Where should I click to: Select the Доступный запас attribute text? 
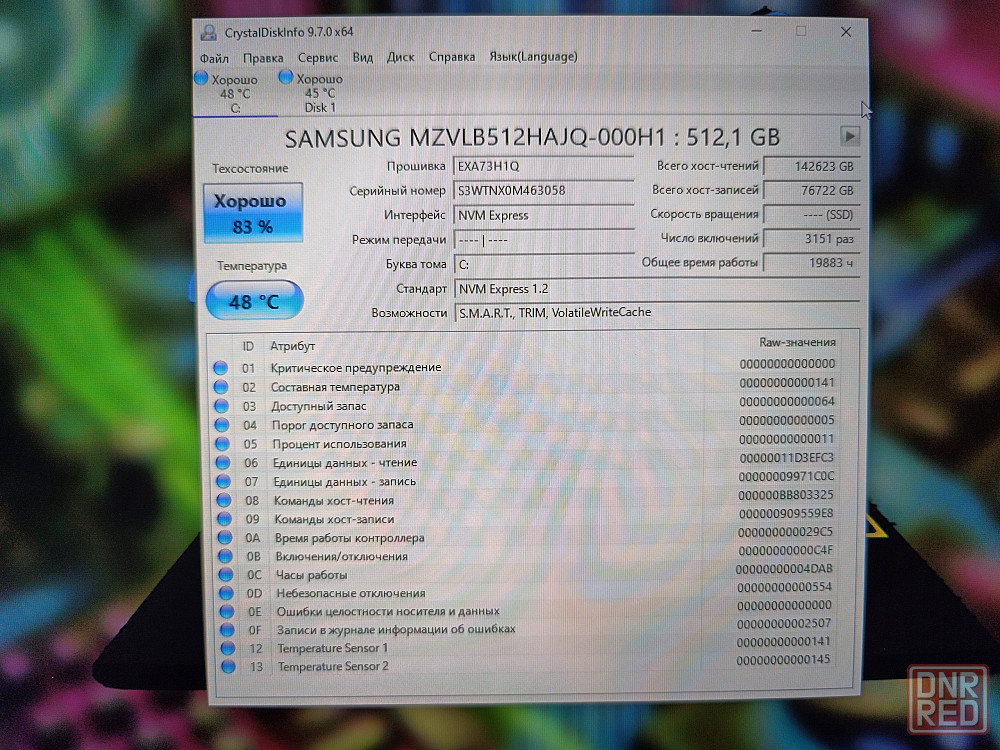coord(318,406)
